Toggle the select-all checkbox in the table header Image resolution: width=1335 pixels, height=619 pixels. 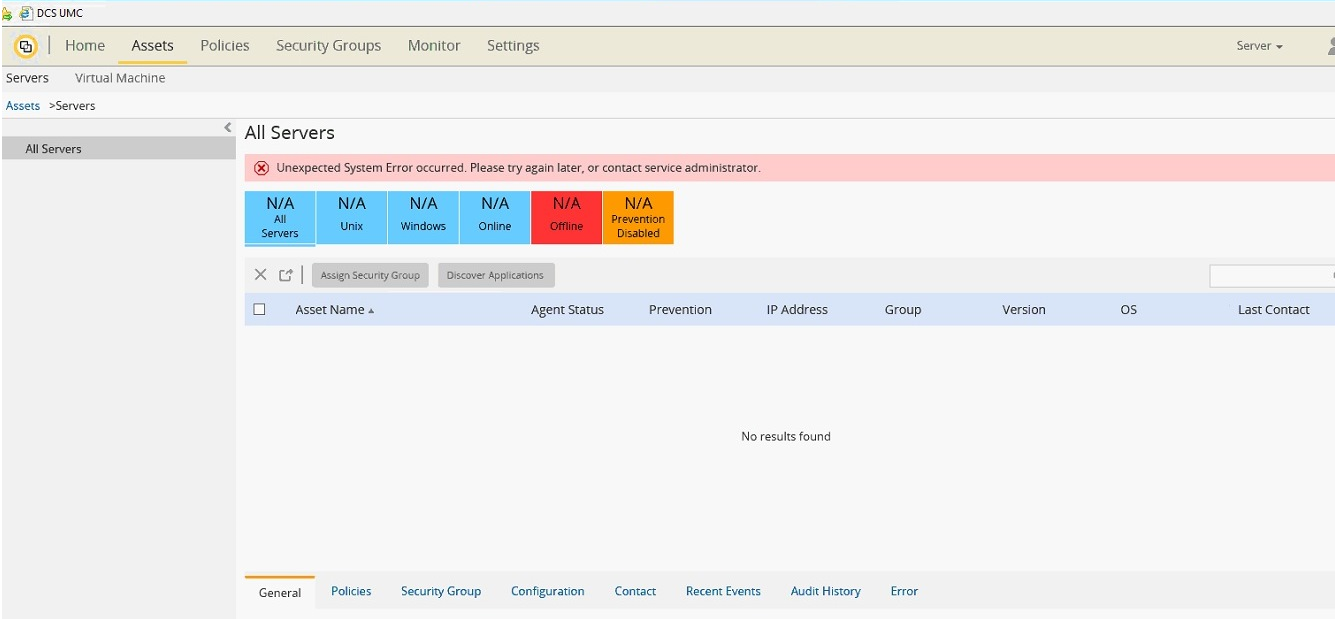pos(259,310)
